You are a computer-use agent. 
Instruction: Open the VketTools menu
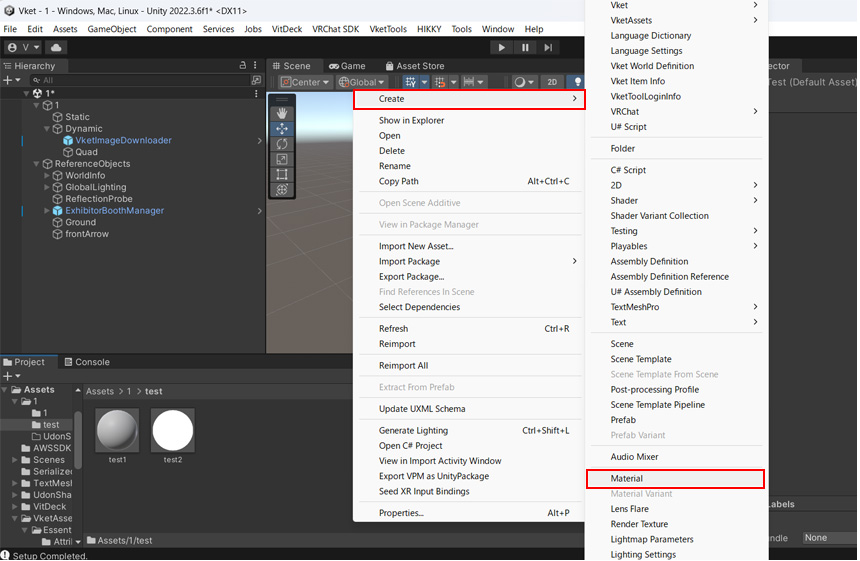pyautogui.click(x=388, y=29)
